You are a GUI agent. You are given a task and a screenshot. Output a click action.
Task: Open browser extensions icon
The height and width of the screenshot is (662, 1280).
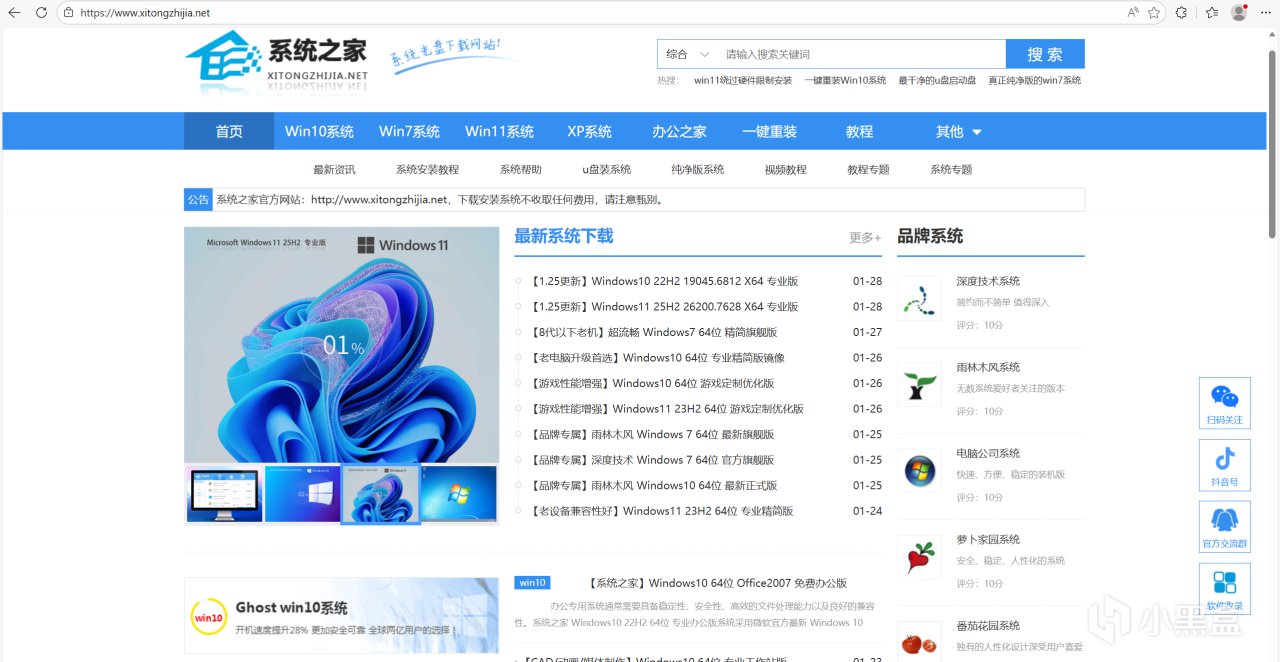(1181, 13)
